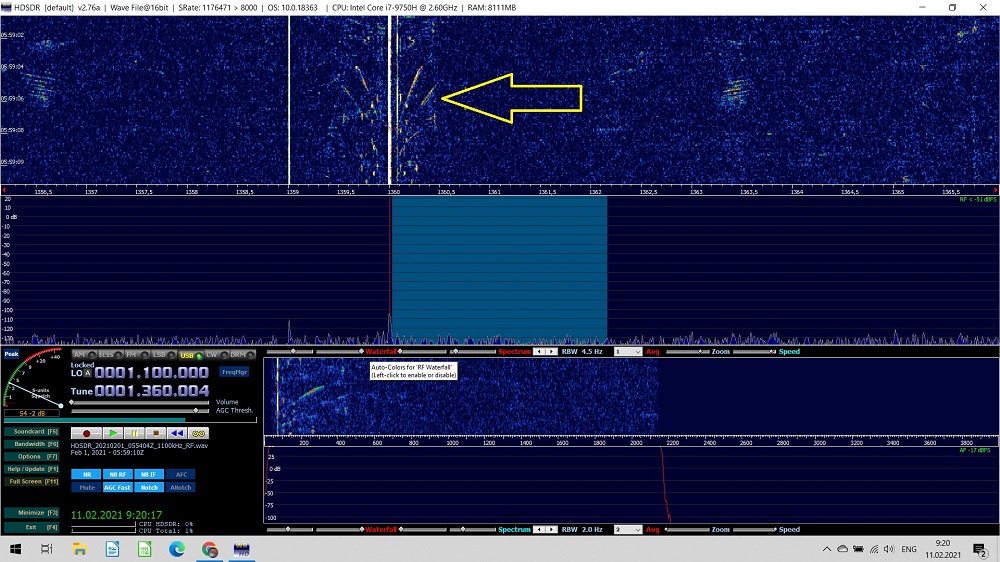Image resolution: width=1000 pixels, height=562 pixels.
Task: Open Soundcard [F5] settings
Action: pos(32,431)
